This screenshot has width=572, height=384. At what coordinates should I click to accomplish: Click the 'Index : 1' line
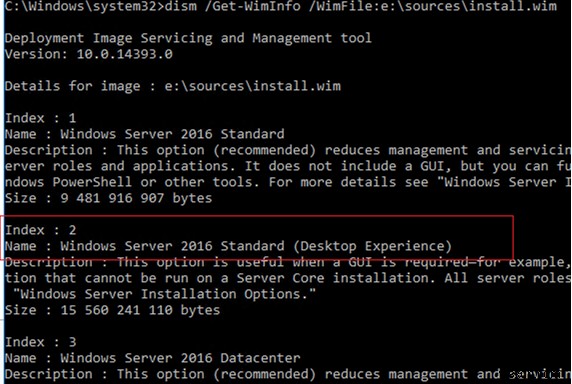point(40,118)
